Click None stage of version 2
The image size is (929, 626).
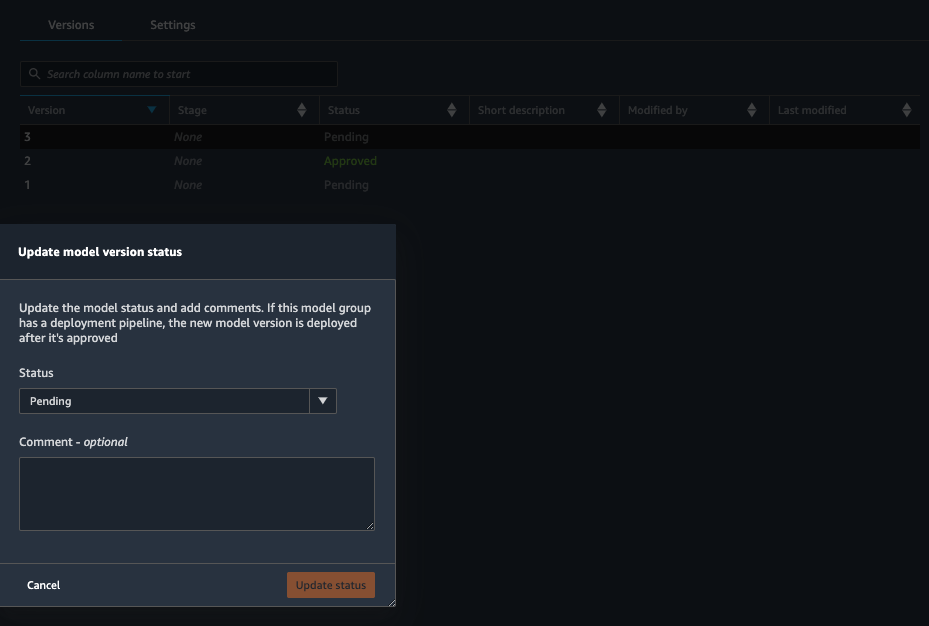coord(188,160)
